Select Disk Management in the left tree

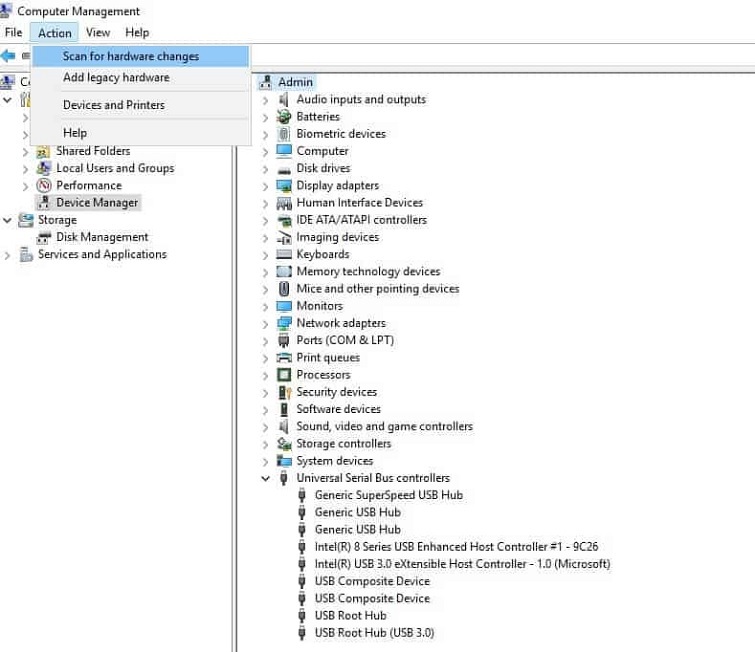pyautogui.click(x=102, y=237)
